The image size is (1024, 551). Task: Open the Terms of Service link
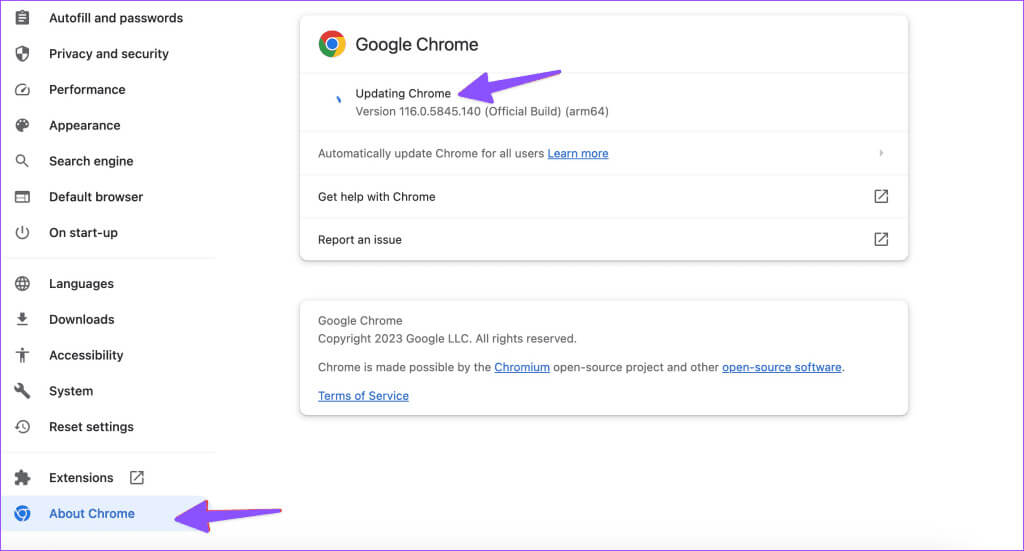coord(363,396)
